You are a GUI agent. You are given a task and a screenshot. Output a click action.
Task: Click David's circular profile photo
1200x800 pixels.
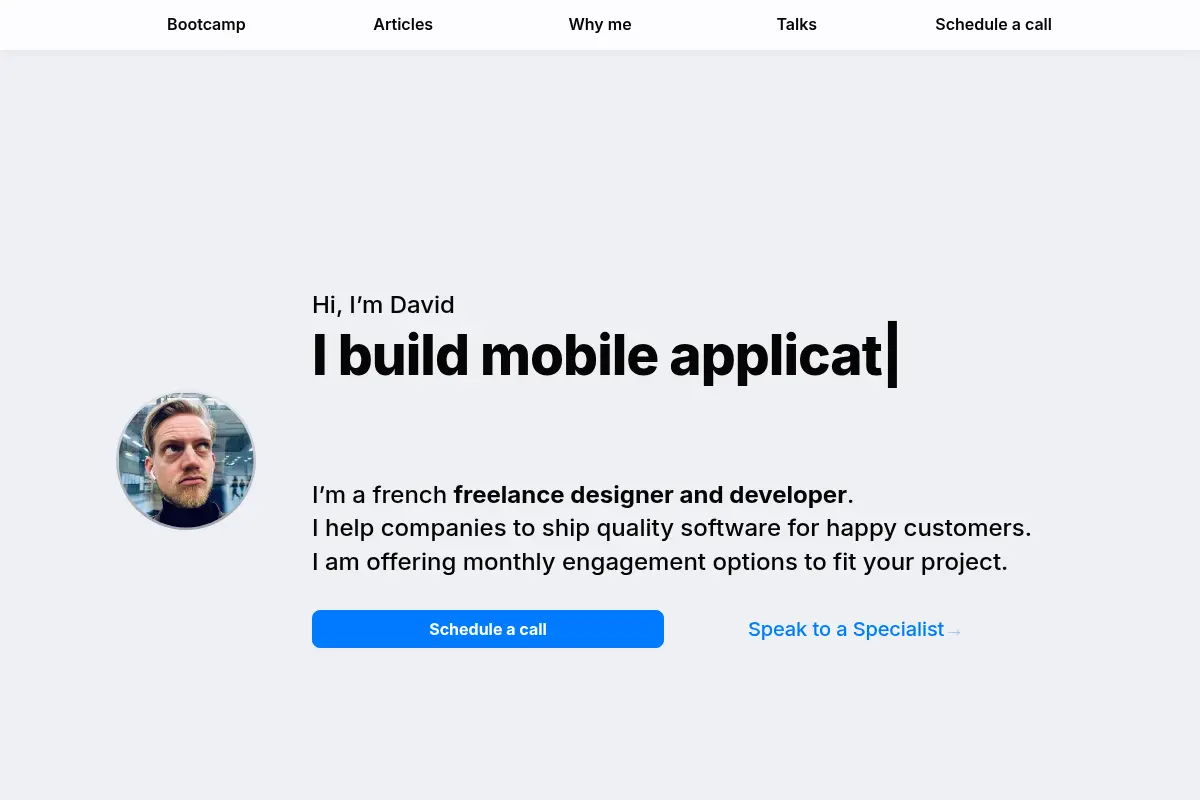click(186, 461)
